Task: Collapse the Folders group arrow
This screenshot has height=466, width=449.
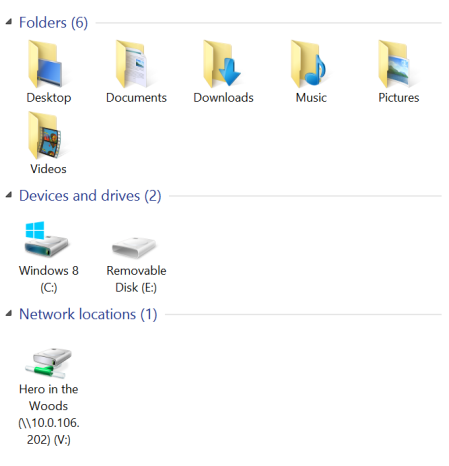Action: pos(9,22)
